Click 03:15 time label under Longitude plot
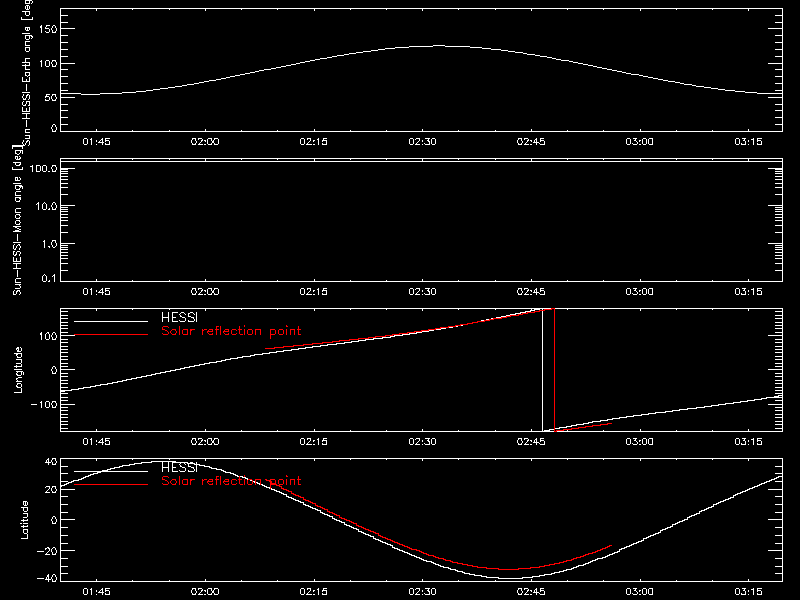Image resolution: width=800 pixels, height=600 pixels. [748, 442]
